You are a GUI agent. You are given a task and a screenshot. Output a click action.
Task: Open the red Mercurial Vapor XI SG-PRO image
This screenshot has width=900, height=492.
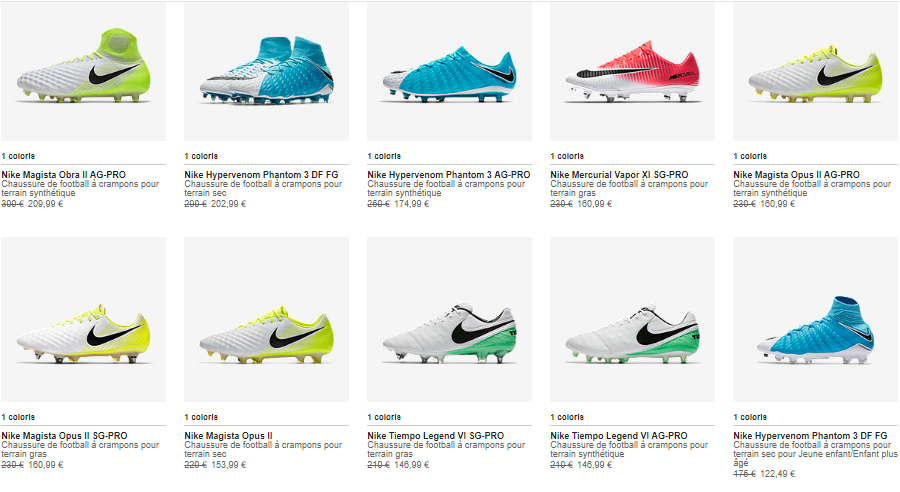point(633,71)
